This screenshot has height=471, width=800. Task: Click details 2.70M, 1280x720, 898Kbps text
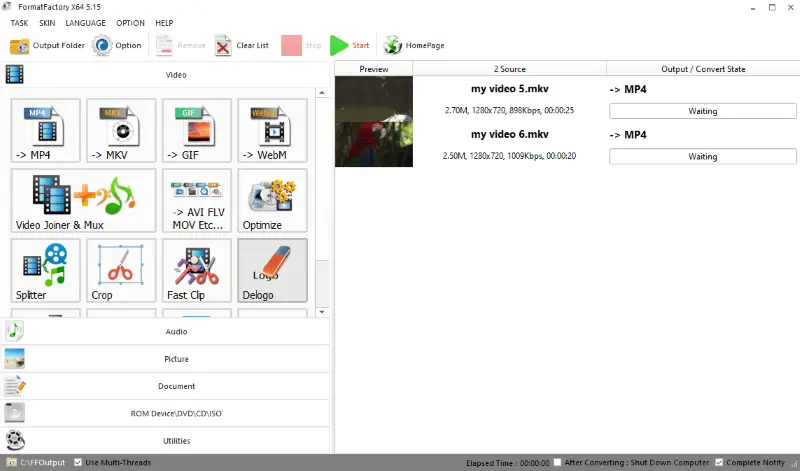coord(509,110)
